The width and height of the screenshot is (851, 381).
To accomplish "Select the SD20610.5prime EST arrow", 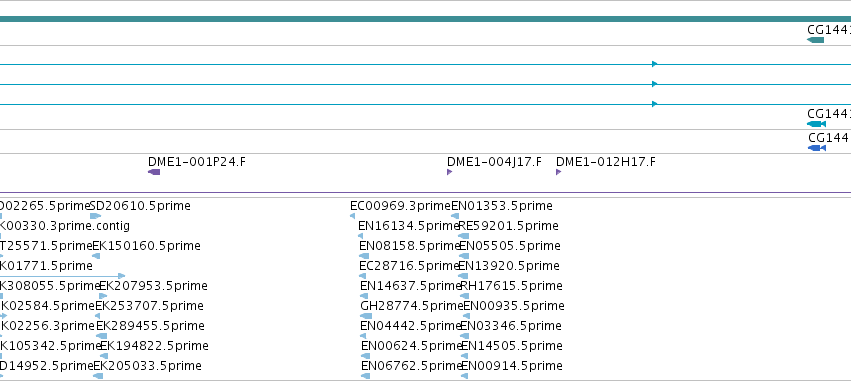I will coord(96,216).
